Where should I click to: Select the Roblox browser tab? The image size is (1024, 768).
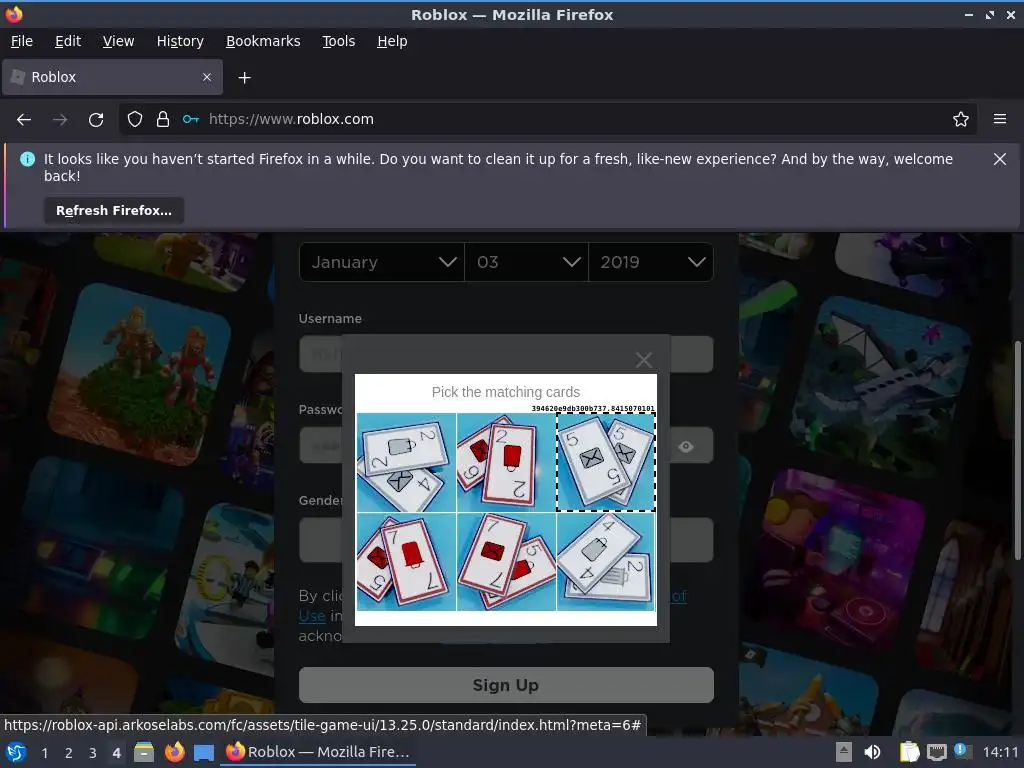point(112,77)
